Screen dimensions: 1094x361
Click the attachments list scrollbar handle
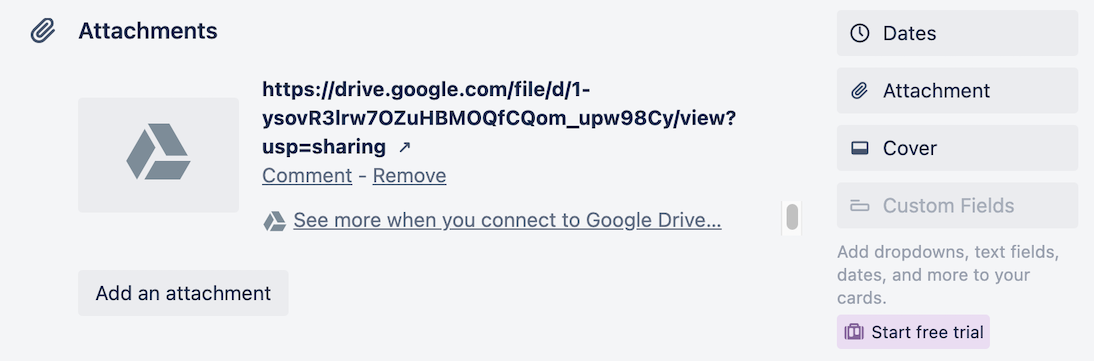click(792, 217)
